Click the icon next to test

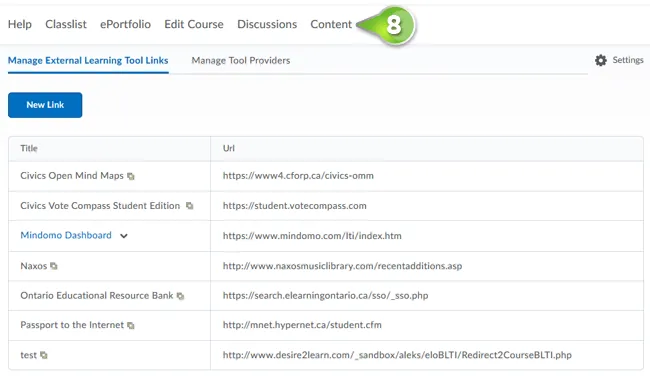(x=44, y=355)
